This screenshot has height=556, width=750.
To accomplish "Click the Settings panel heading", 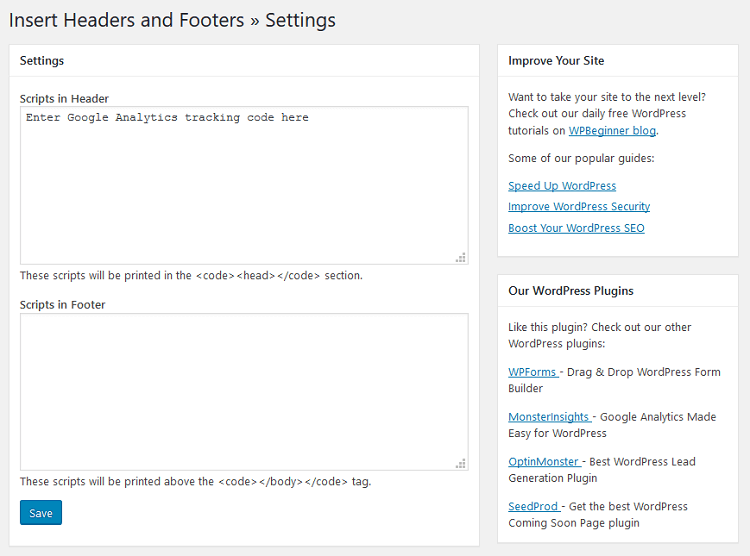I will (x=42, y=61).
